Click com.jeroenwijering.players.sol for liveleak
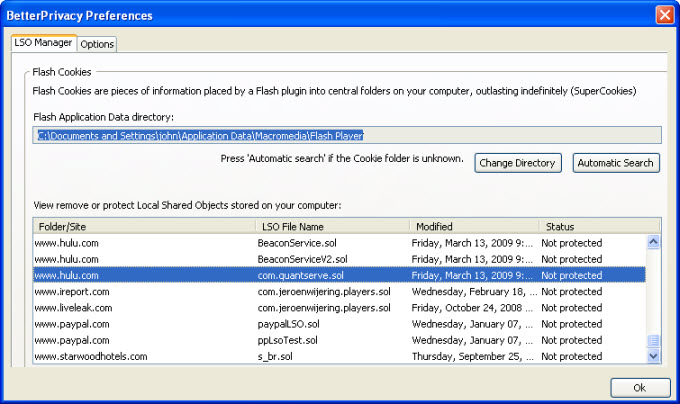This screenshot has height=404, width=680. click(324, 308)
